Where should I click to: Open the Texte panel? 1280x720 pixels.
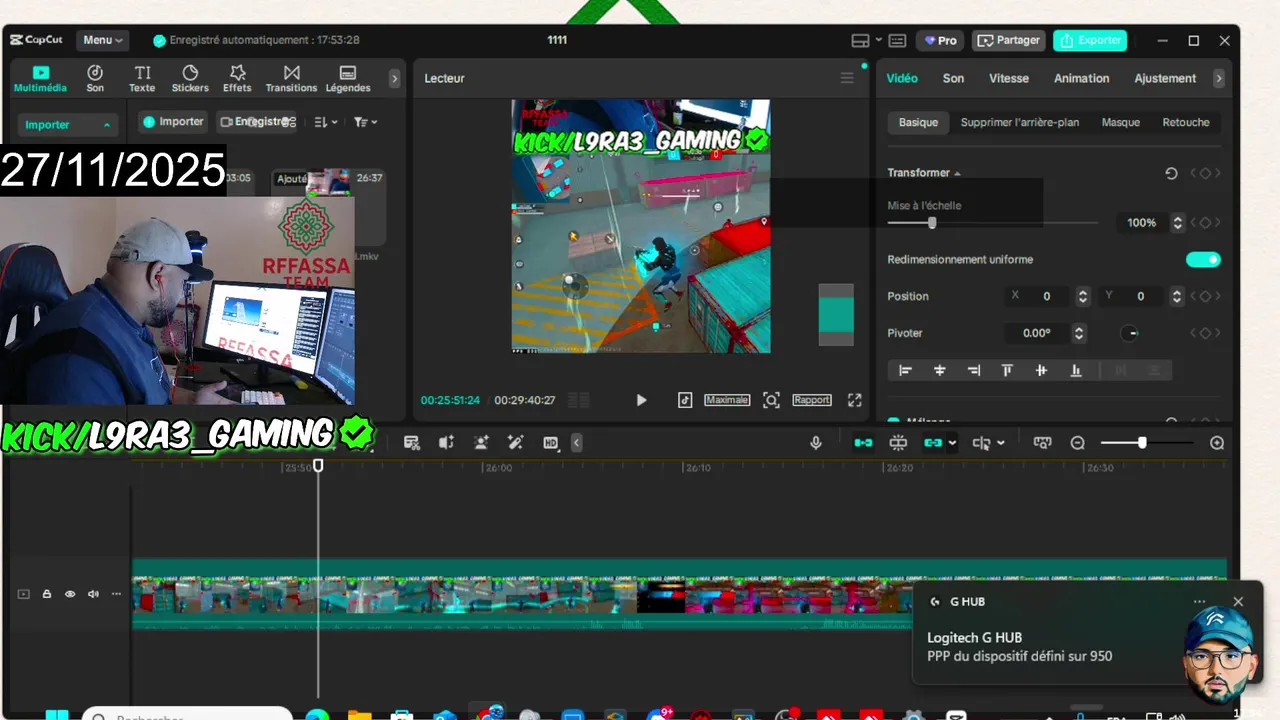pyautogui.click(x=142, y=79)
